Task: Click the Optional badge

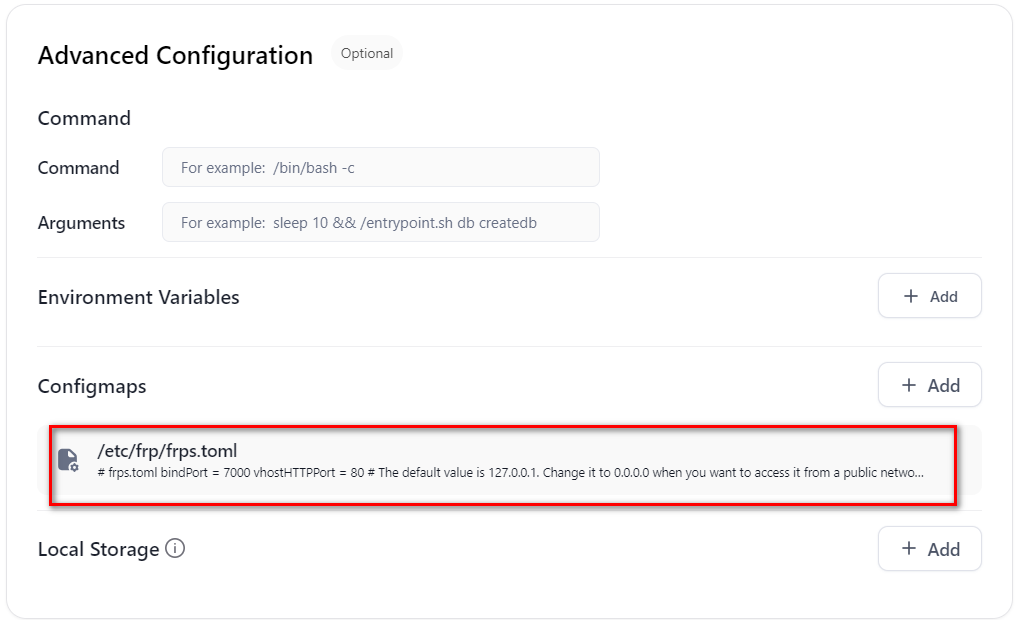Action: [367, 54]
